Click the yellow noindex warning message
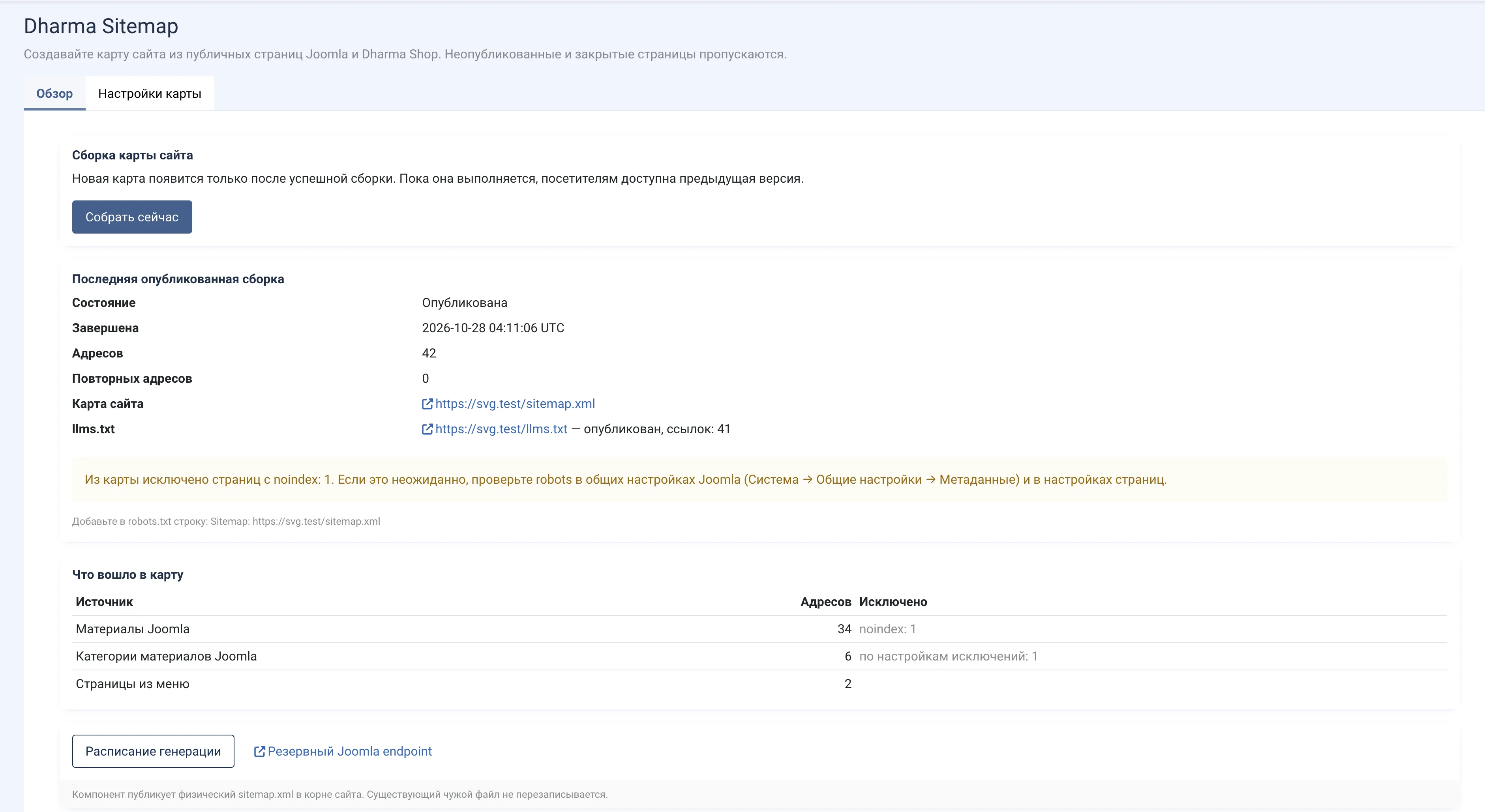The width and height of the screenshot is (1485, 812). (759, 479)
